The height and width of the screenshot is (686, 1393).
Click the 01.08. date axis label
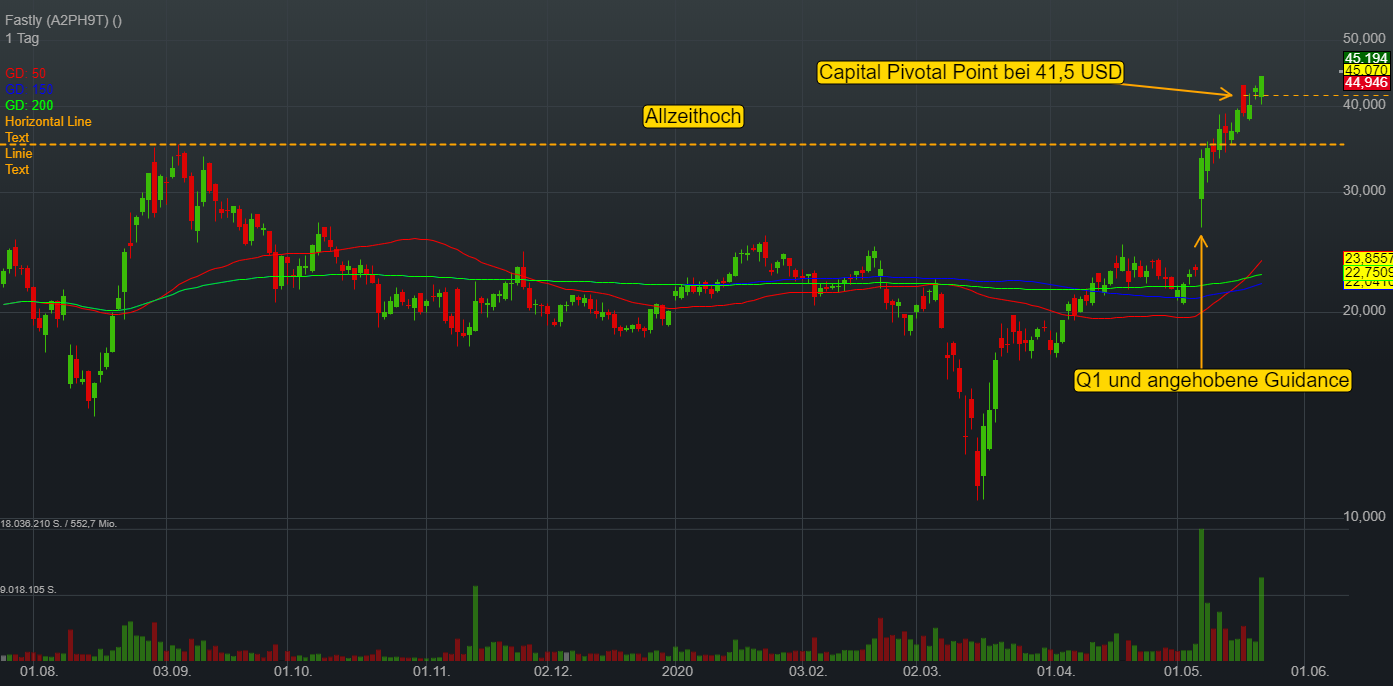tap(38, 671)
